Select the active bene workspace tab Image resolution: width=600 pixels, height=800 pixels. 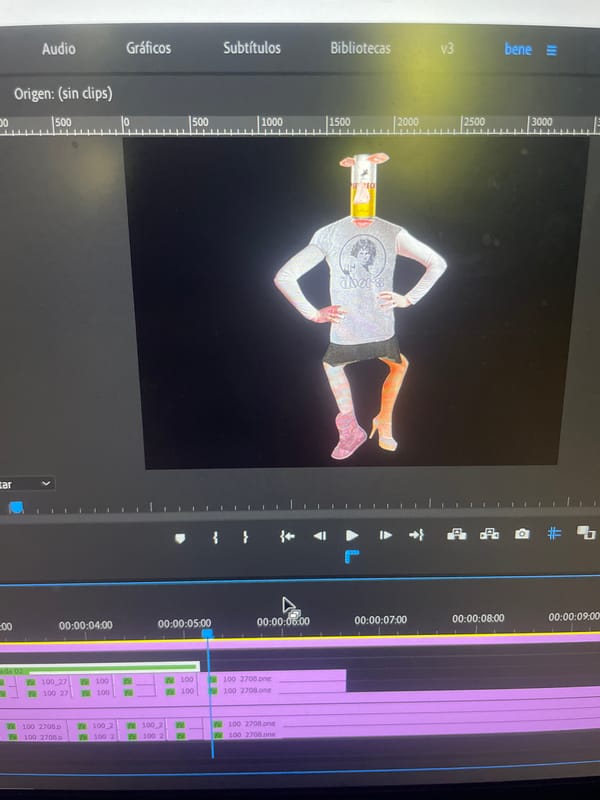(518, 49)
